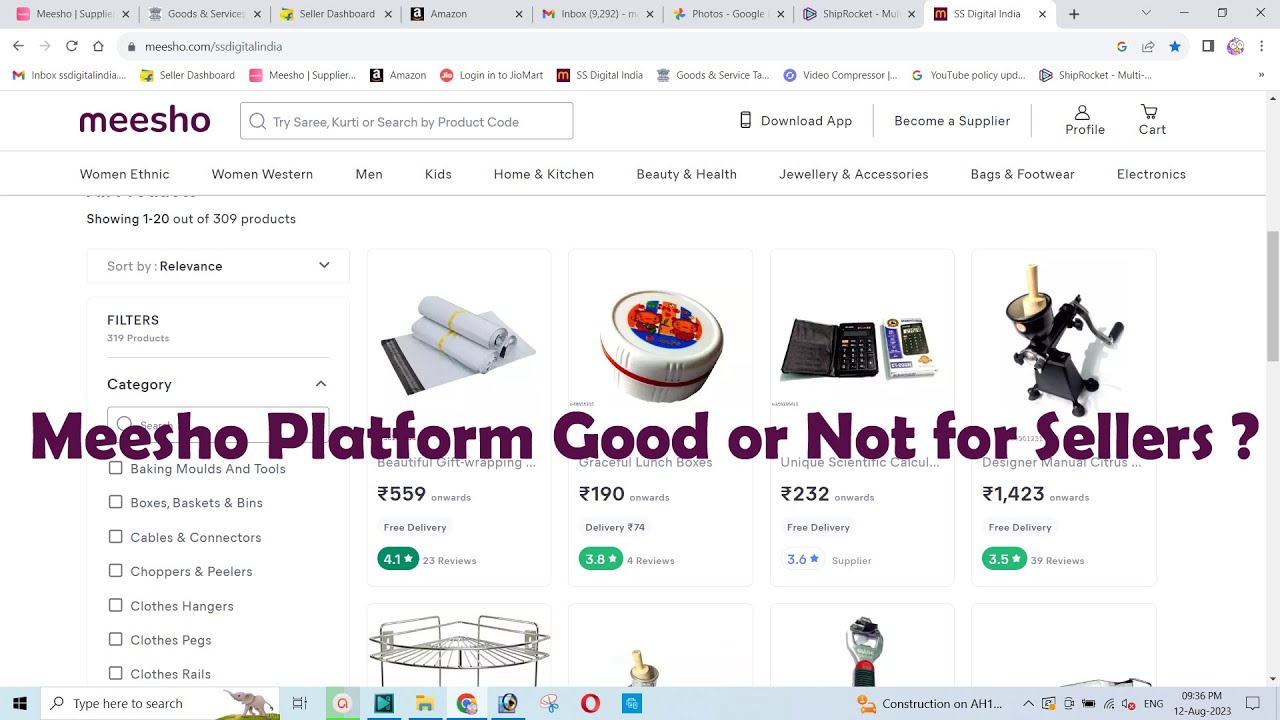Check the Baking Moulds And Tools filter

coord(116,468)
